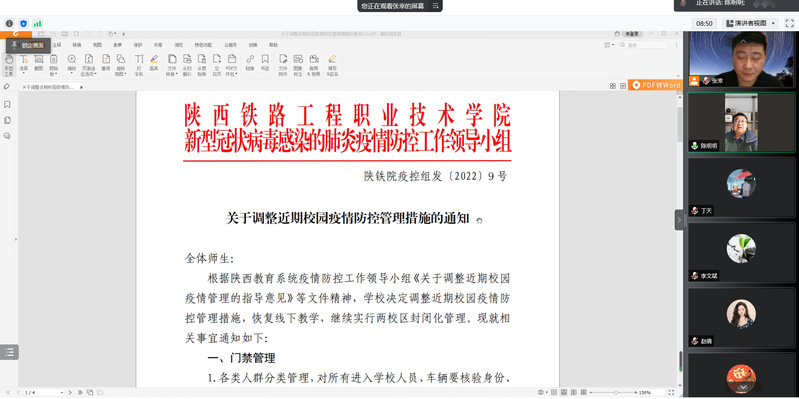Open the screen-share options menu icon
The height and width of the screenshot is (399, 799).
[x=435, y=6]
